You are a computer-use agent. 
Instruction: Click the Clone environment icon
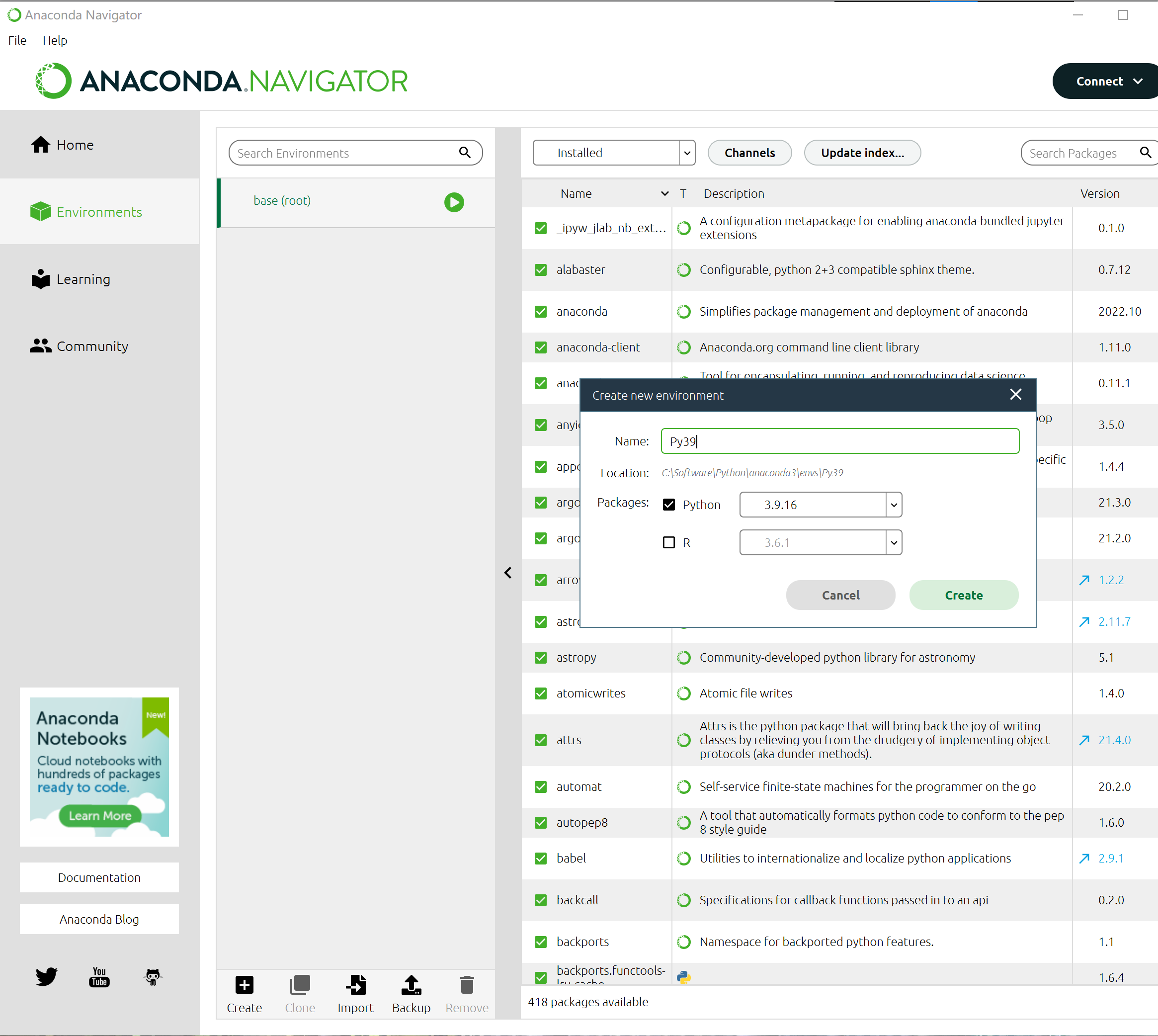point(300,985)
